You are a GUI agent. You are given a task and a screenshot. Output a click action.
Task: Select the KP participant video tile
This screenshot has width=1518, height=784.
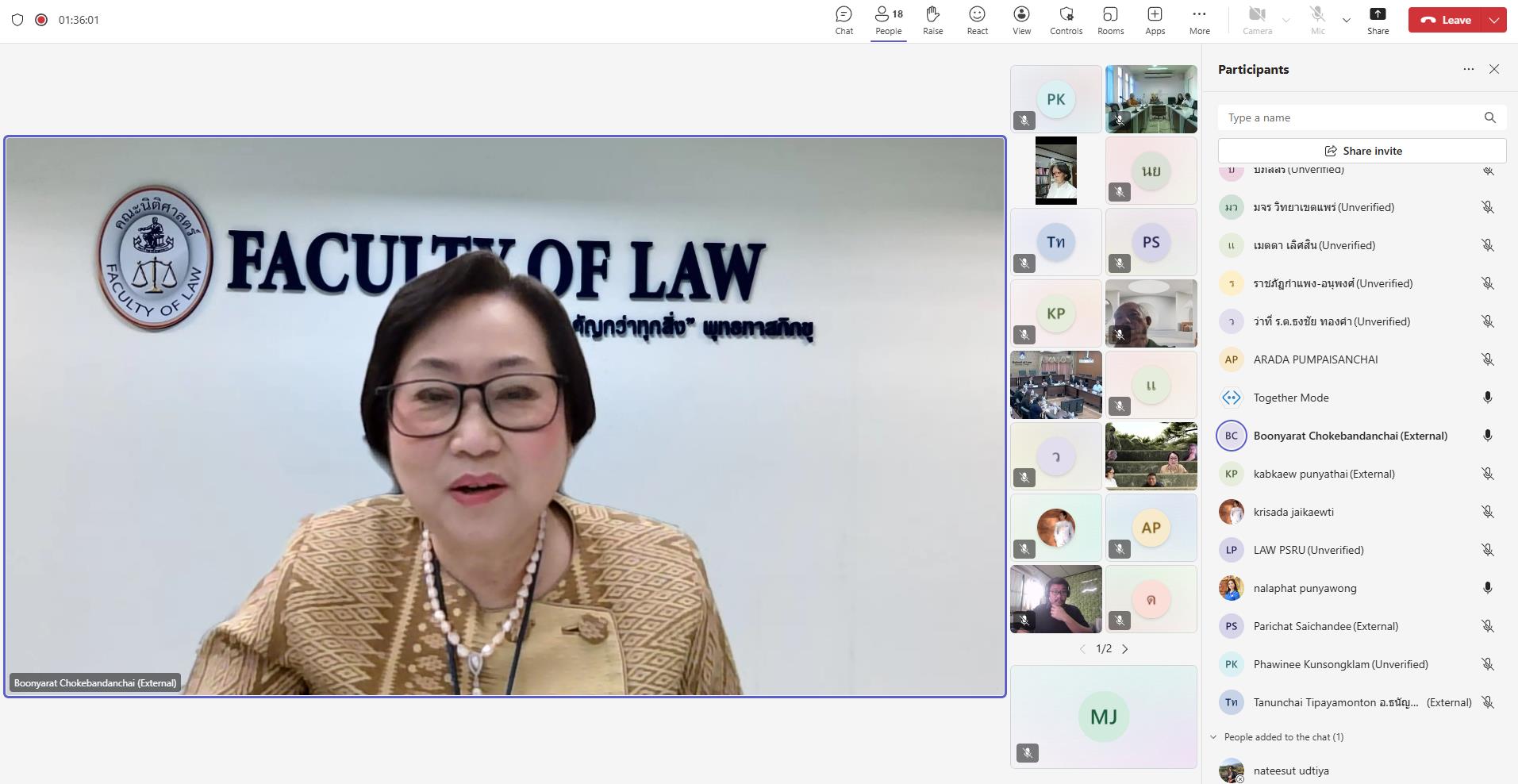tap(1055, 313)
